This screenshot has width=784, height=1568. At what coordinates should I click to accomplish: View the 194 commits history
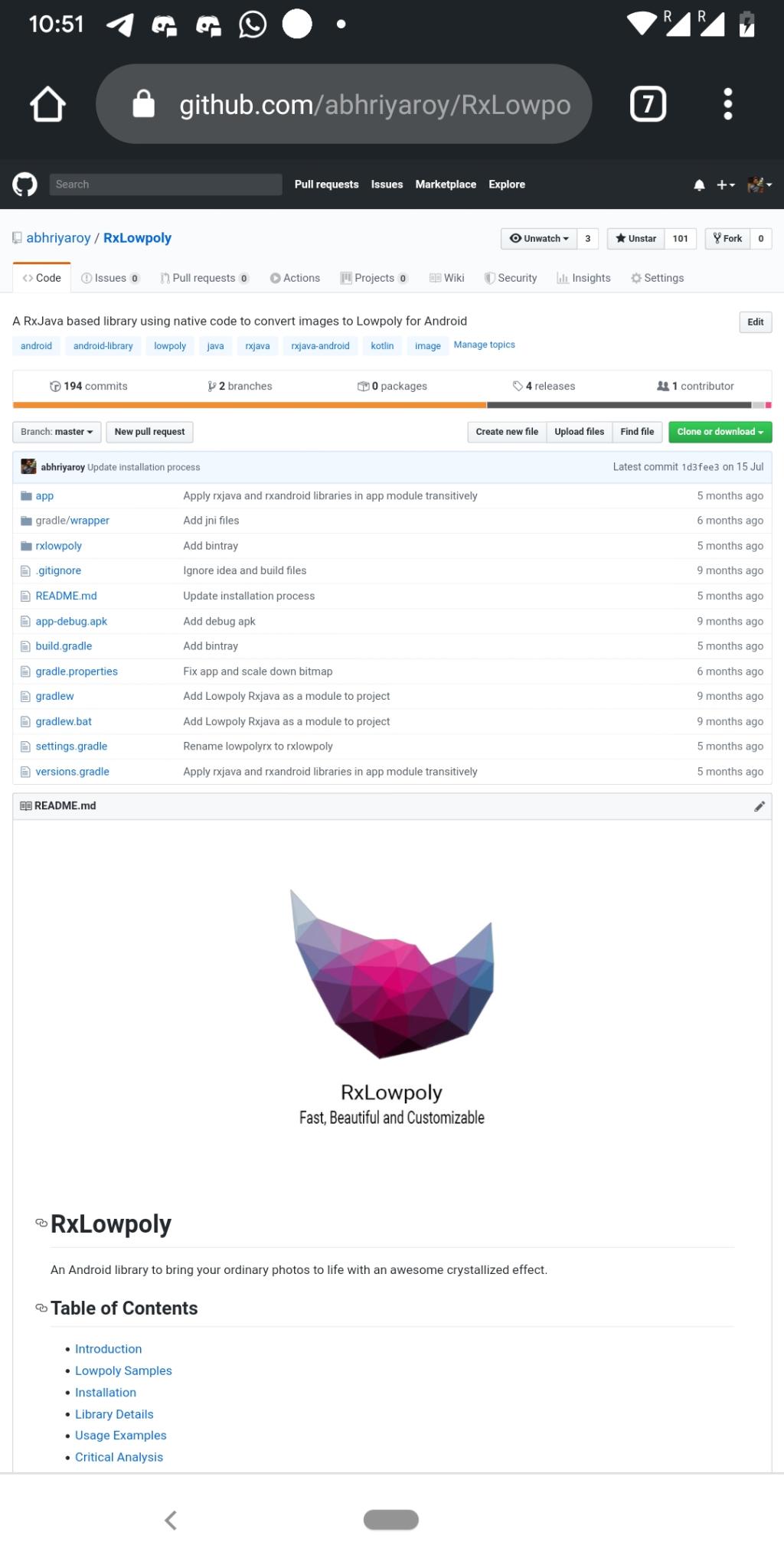(89, 386)
